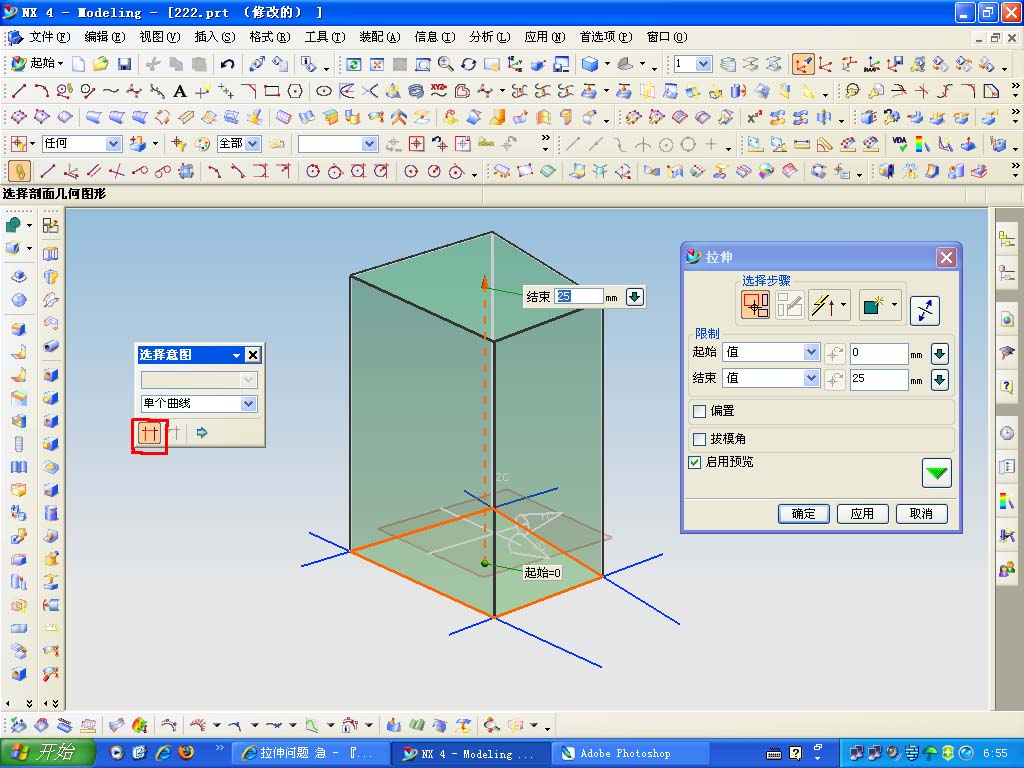Screen dimensions: 1024x768
Task: Click the 起始 distance field showing 0
Action: click(879, 353)
